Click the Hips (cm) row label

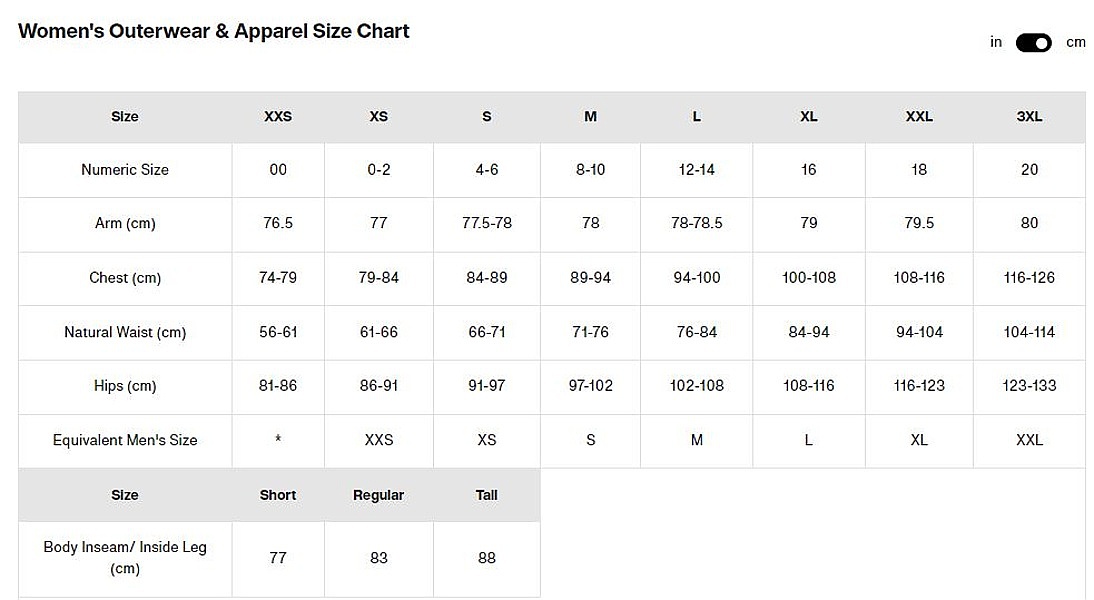(125, 386)
